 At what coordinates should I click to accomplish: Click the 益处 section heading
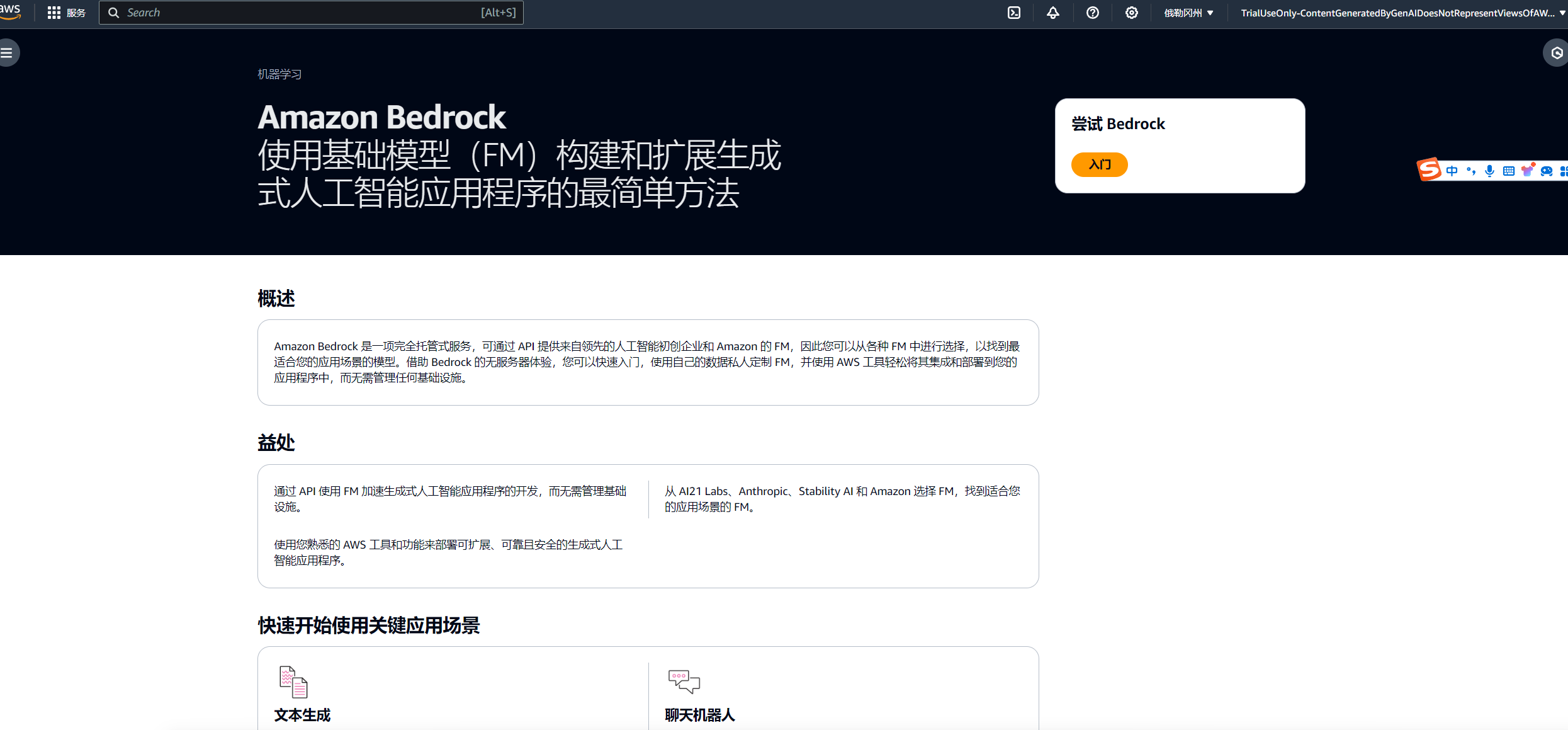276,443
